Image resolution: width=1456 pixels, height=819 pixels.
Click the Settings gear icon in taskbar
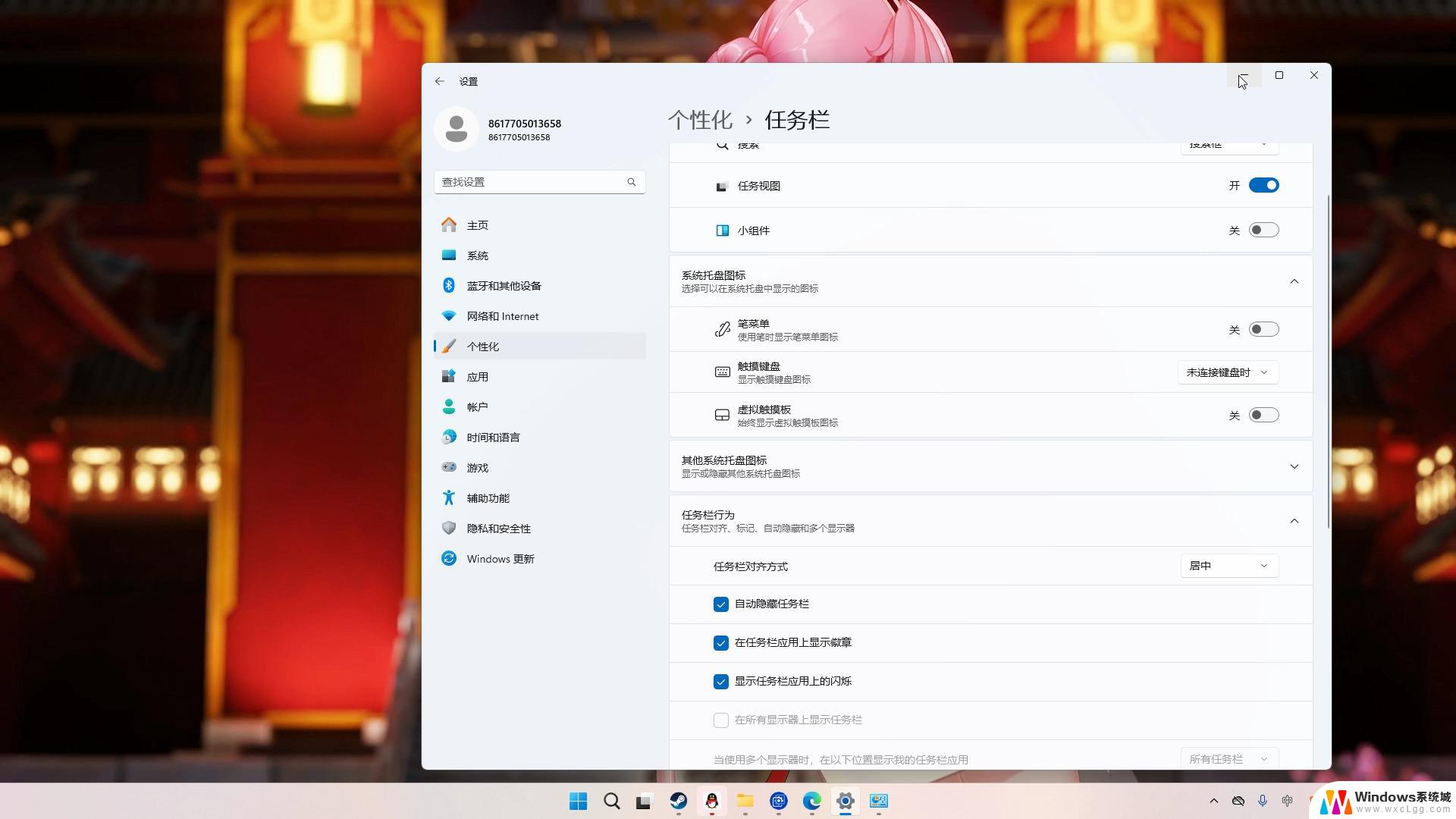[846, 801]
